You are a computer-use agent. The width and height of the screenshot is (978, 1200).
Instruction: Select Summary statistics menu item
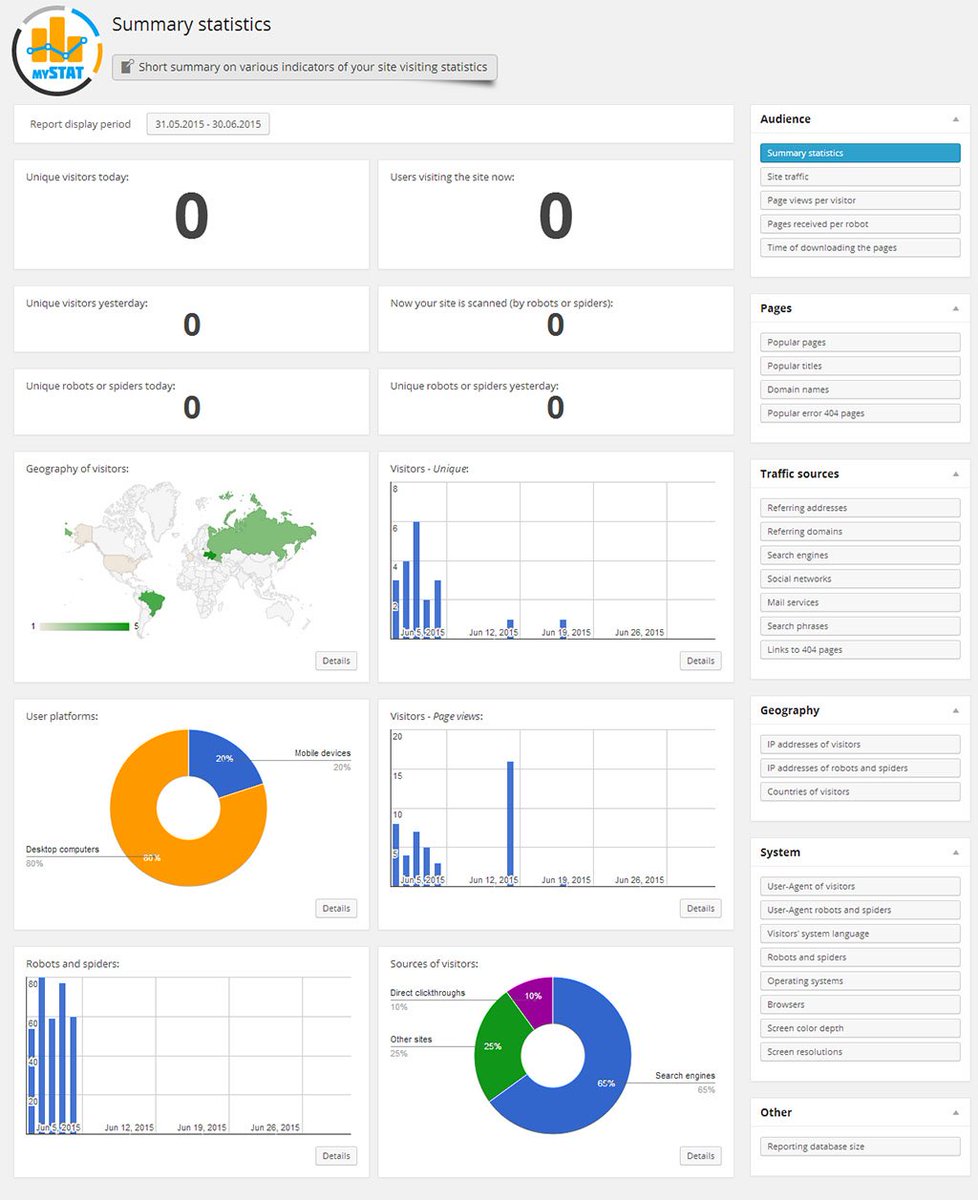click(860, 153)
